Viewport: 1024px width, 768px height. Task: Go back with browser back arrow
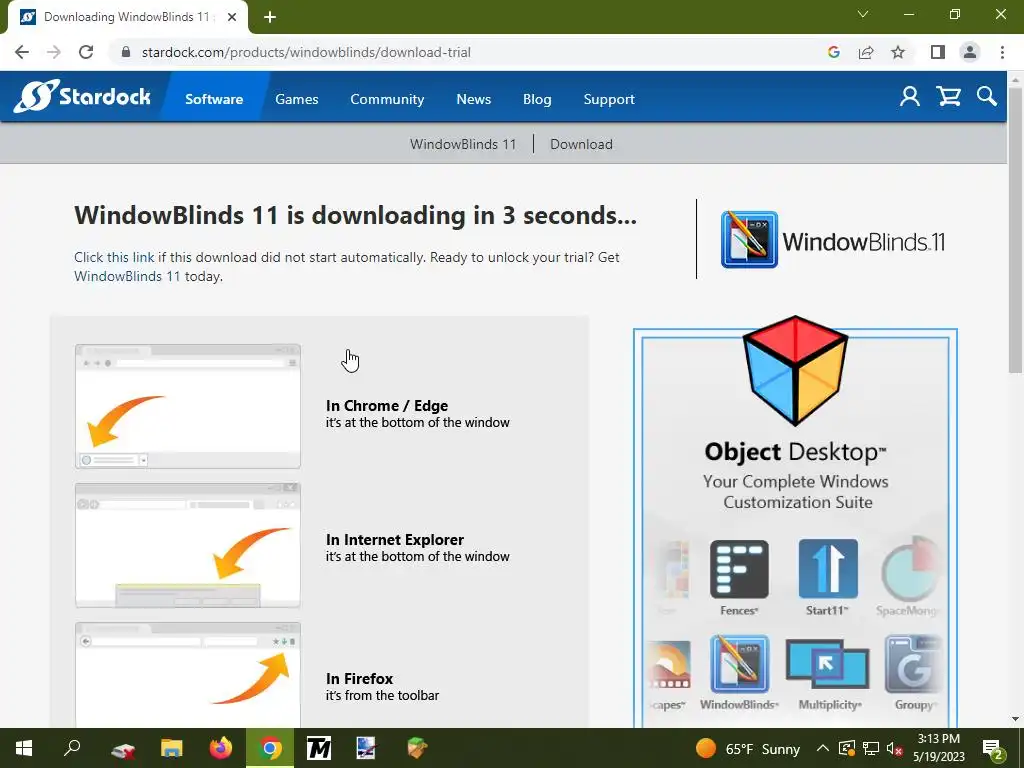(x=22, y=52)
